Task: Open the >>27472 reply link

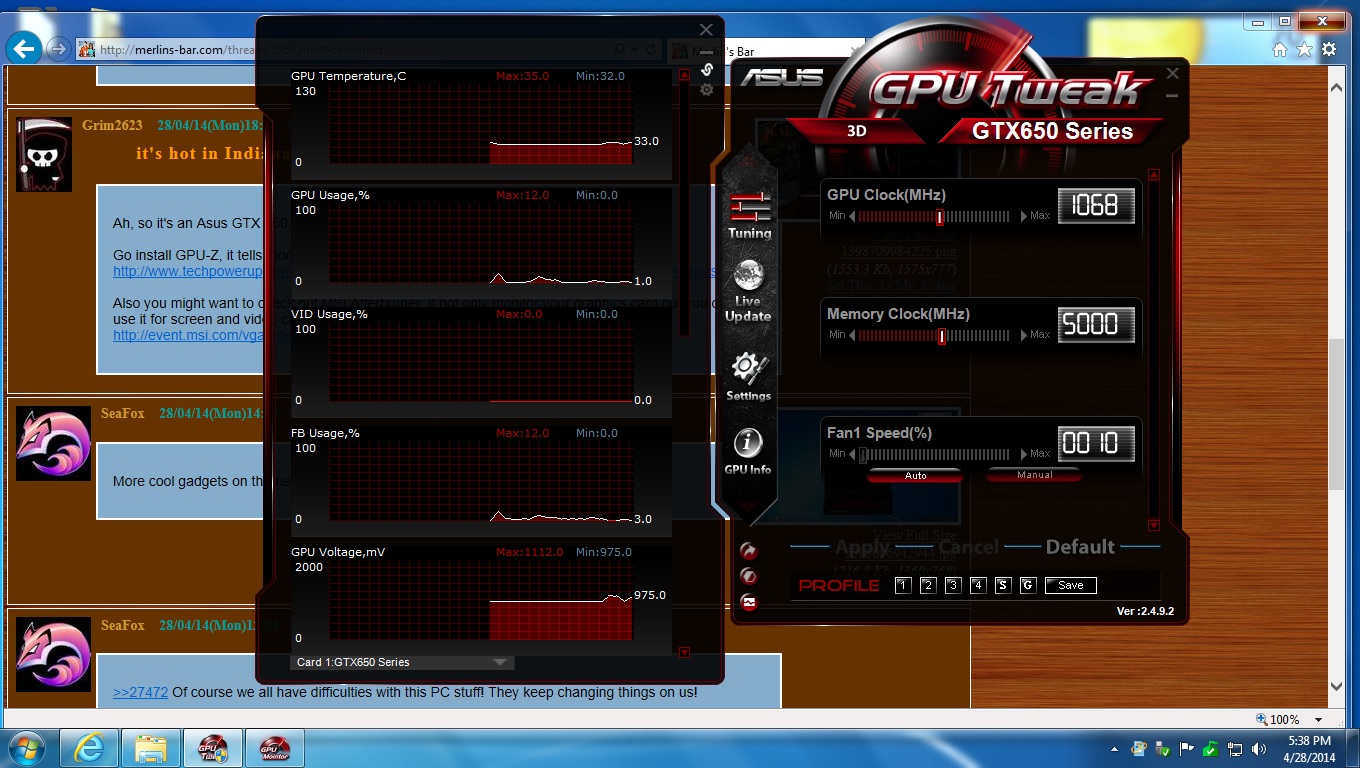Action: [x=140, y=692]
